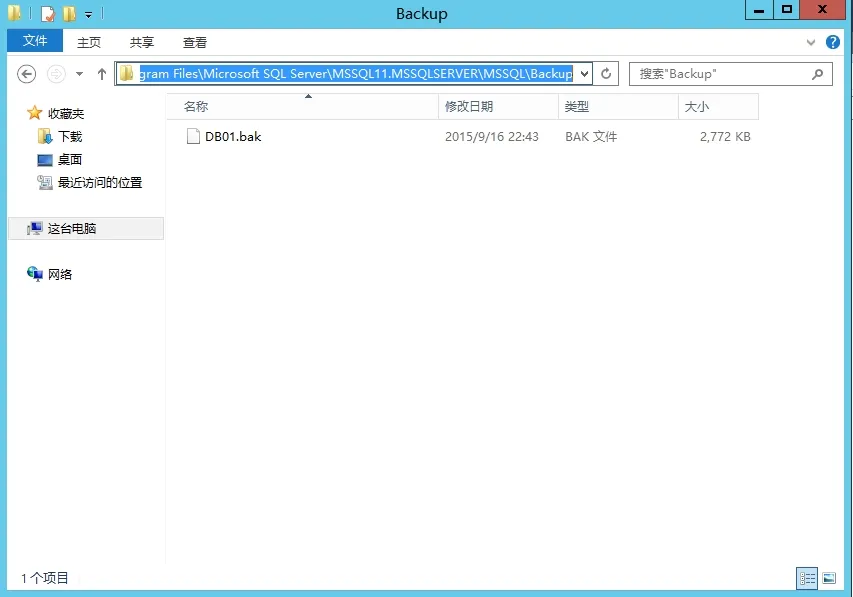Viewport: 853px width, 597px height.
Task: Open 最近访问的位置 in navigation pane
Action: (100, 182)
